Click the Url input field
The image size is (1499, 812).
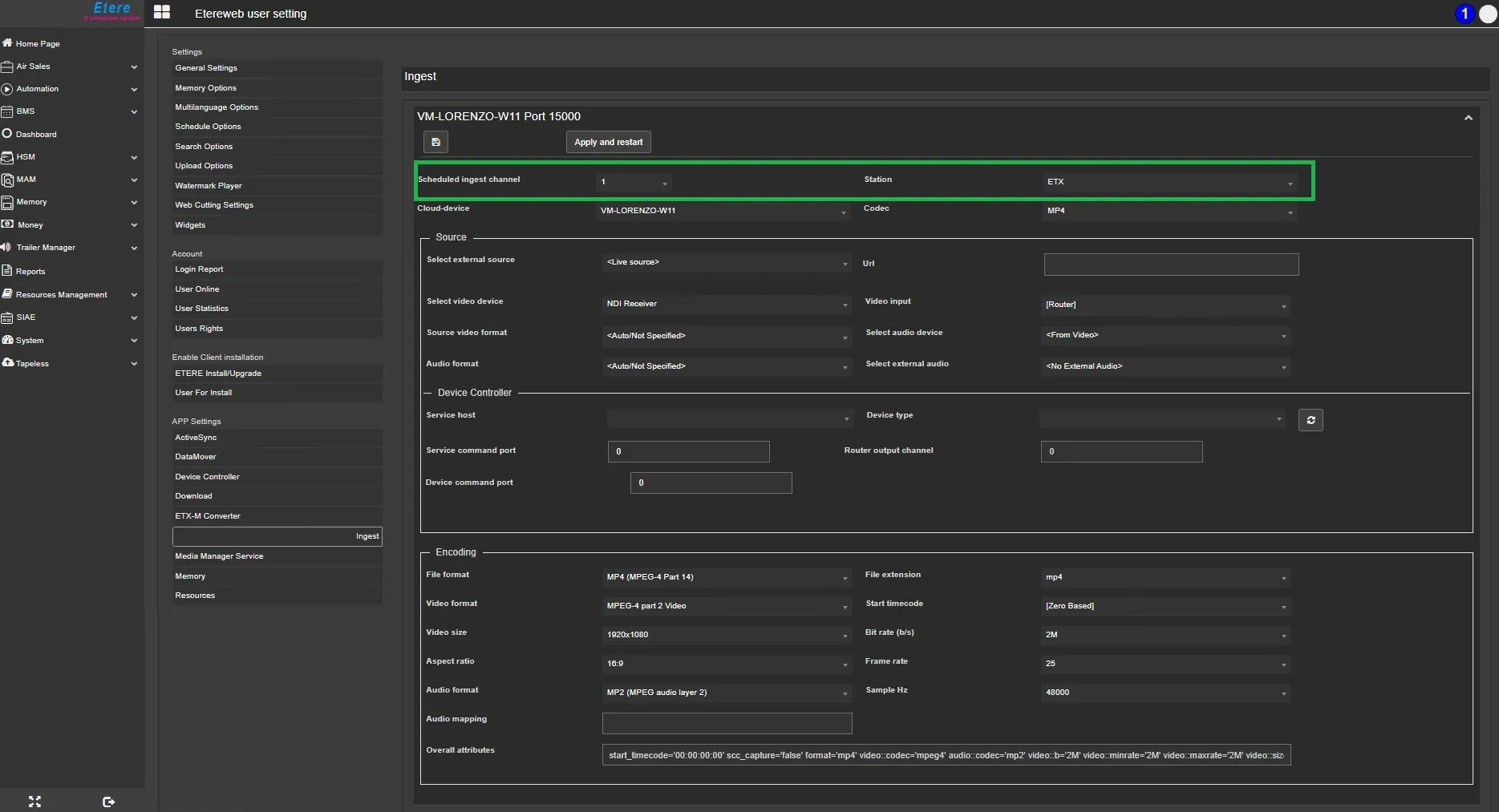[1171, 265]
